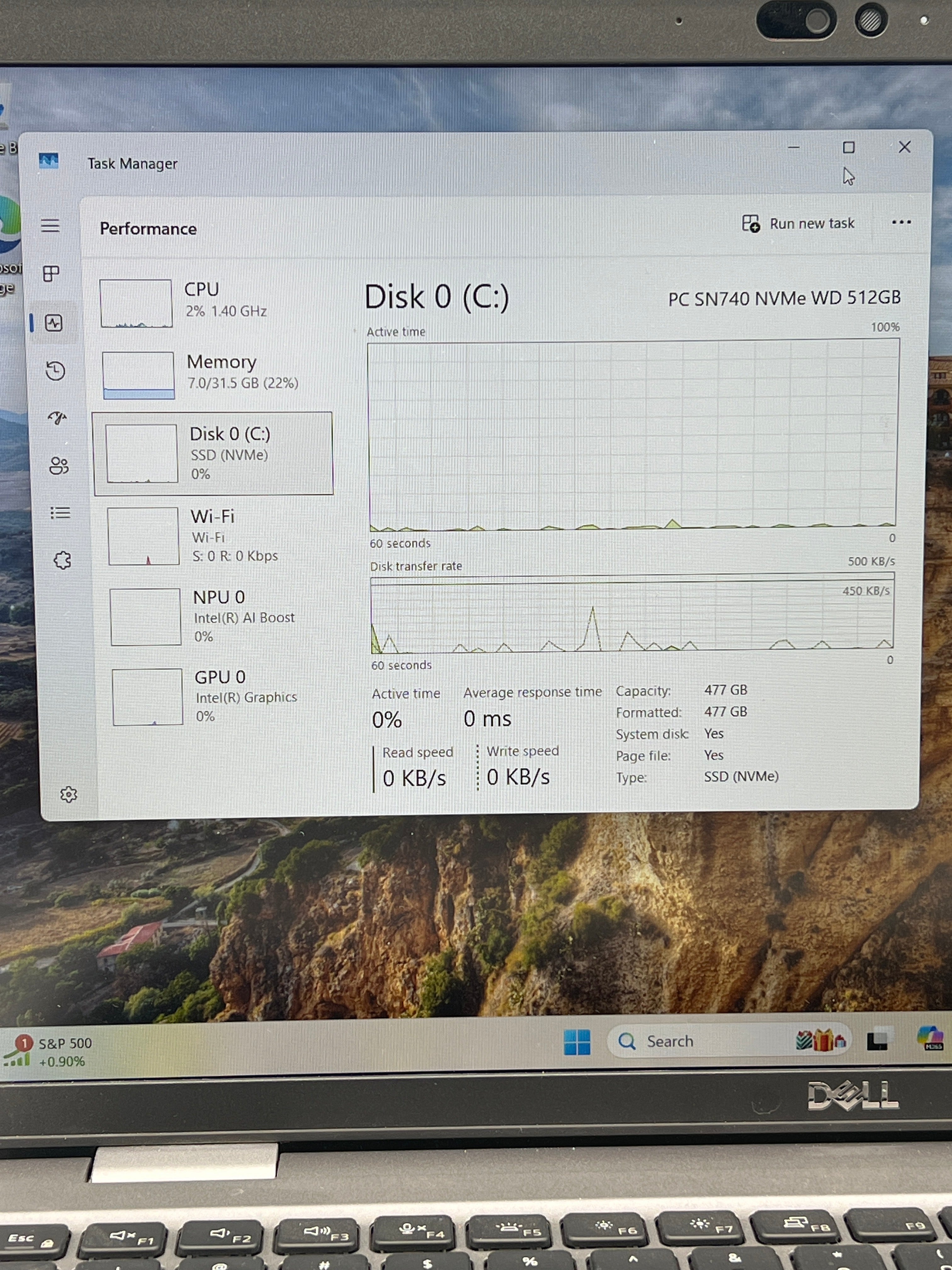Click the Wi-Fi mini graph thumbnail
This screenshot has width=952, height=1270.
click(144, 536)
